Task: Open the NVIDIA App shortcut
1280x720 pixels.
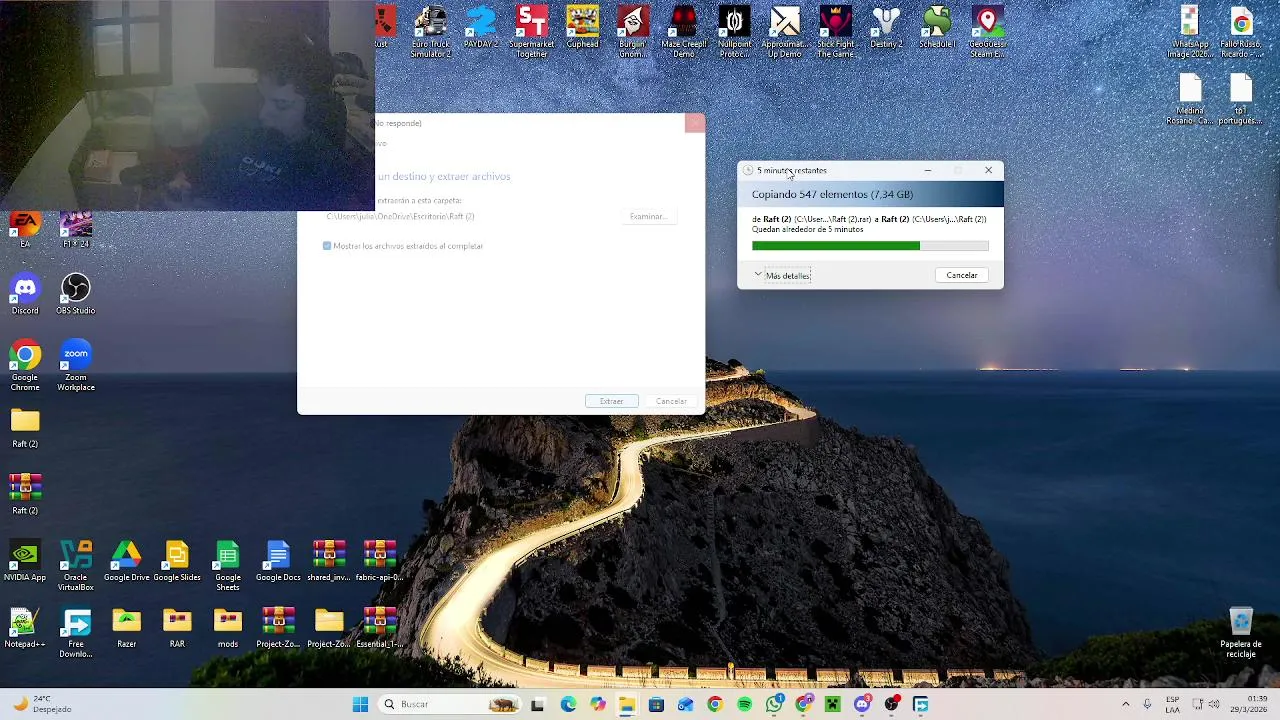Action: pos(25,562)
